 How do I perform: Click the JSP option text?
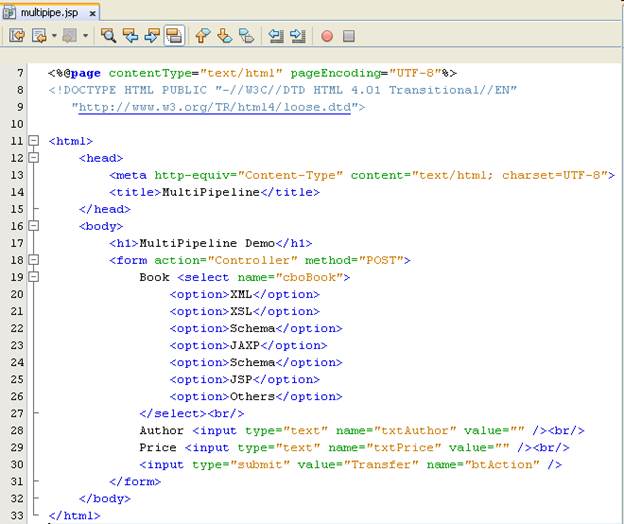(x=241, y=380)
